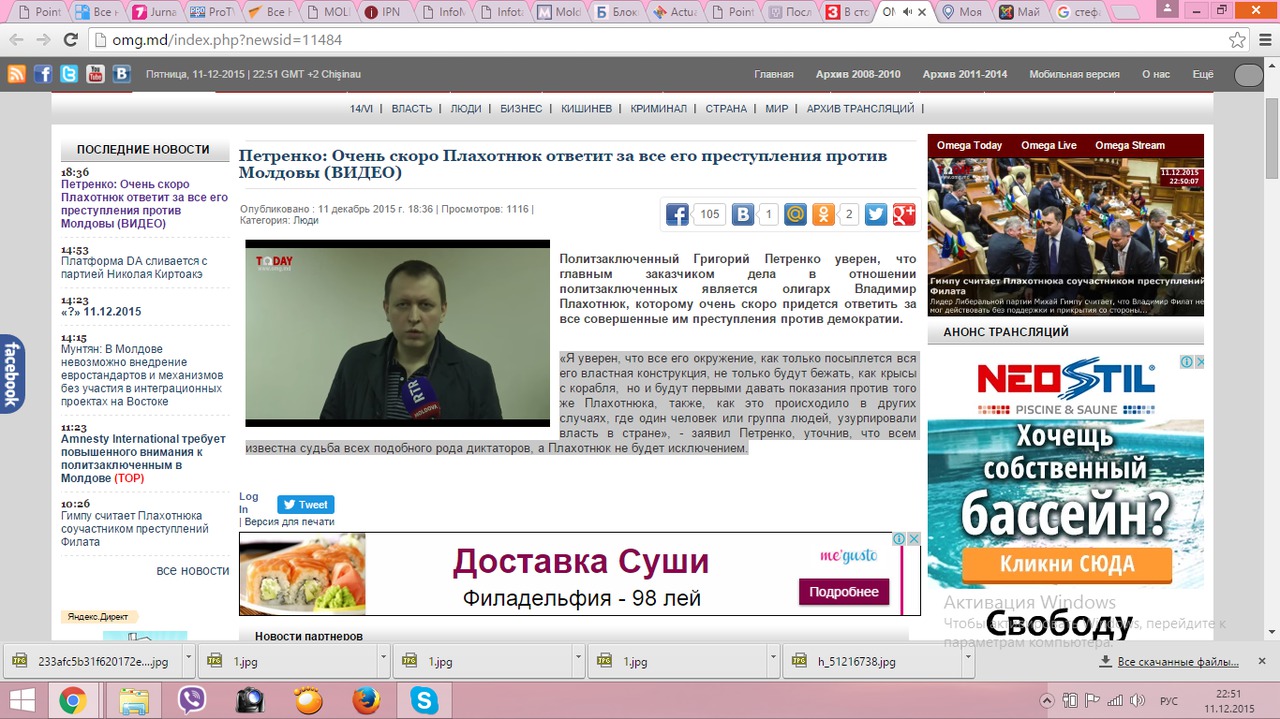This screenshot has width=1280, height=719.
Task: Switch to the ProTV browser tab
Action: (212, 12)
